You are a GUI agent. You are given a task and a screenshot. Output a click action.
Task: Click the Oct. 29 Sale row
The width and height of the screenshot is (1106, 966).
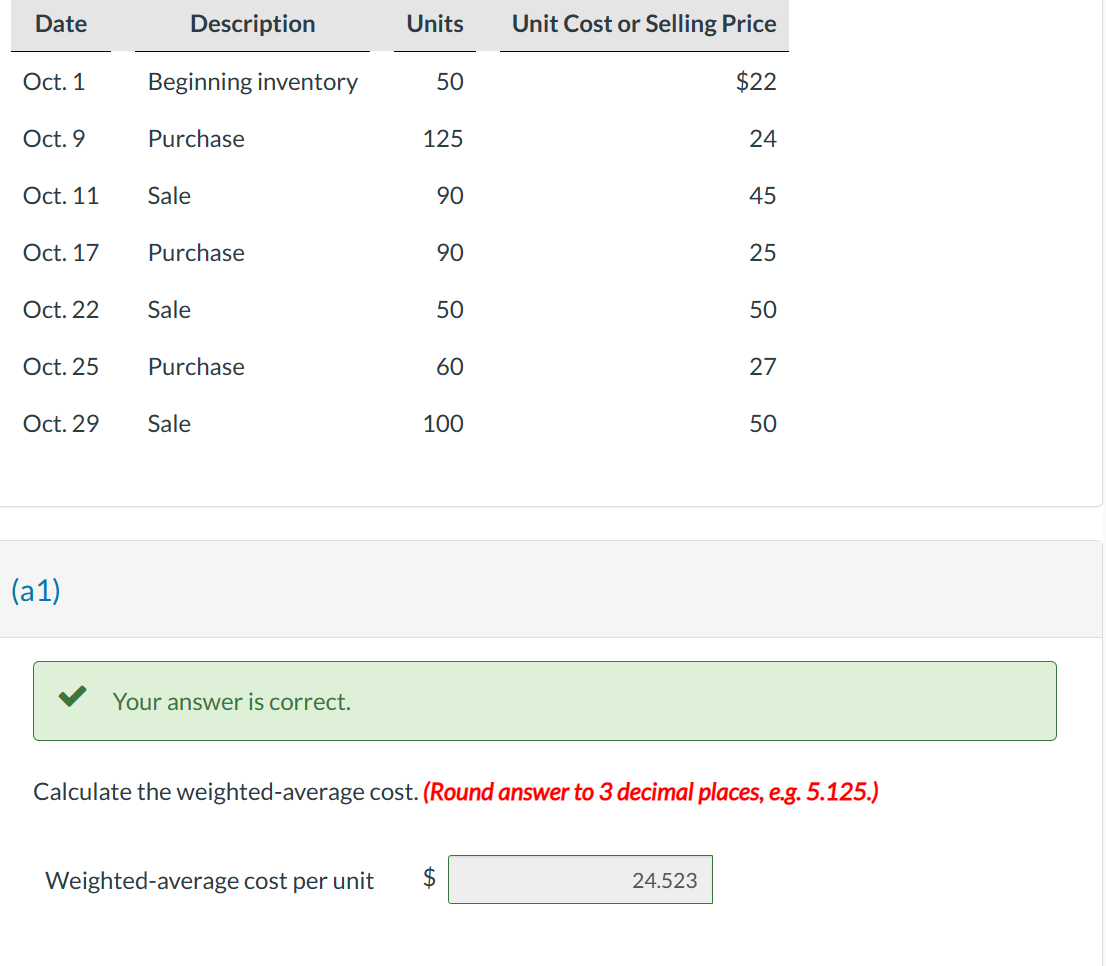coord(168,424)
